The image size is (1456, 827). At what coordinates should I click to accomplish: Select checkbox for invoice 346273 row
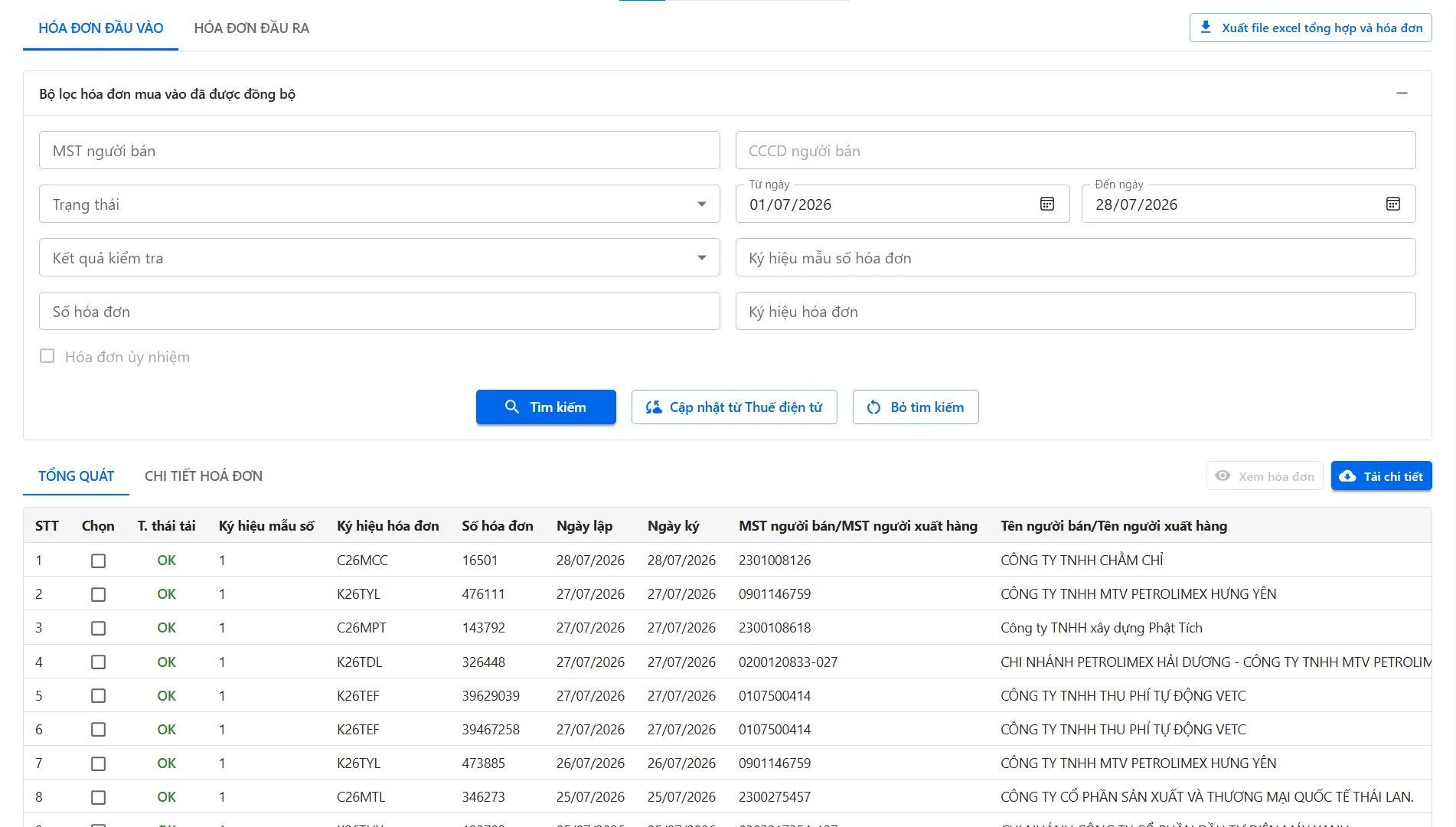tap(98, 797)
